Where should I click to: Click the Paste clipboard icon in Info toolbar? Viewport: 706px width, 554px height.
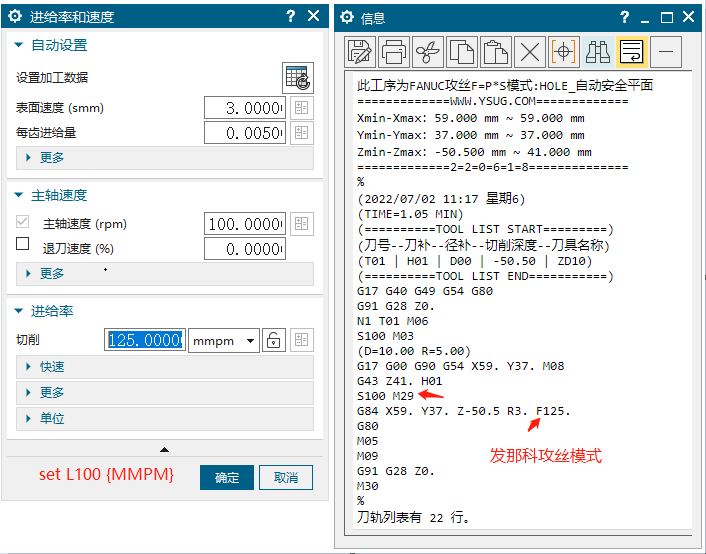[x=496, y=52]
